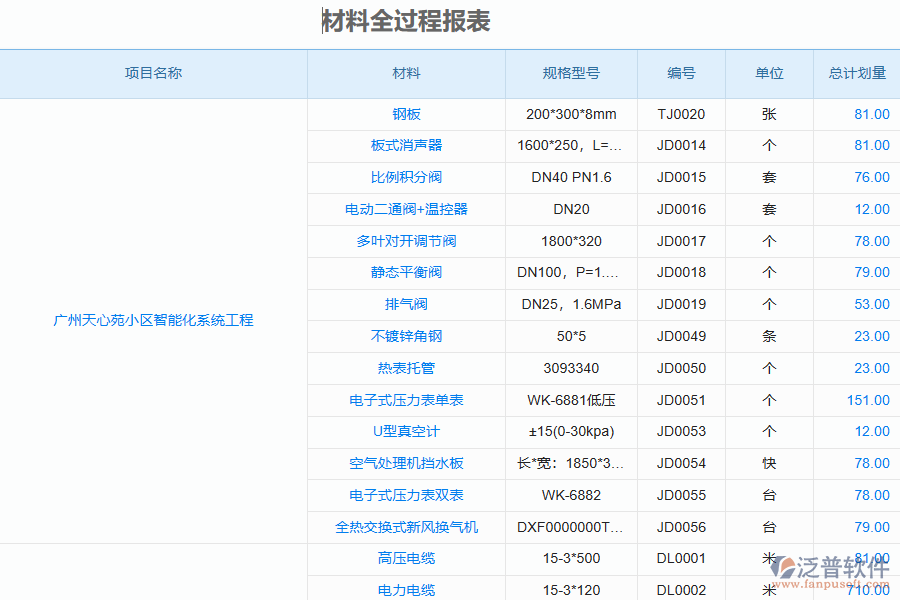Open the 电力电缆 material link
The height and width of the screenshot is (600, 900).
[x=404, y=590]
